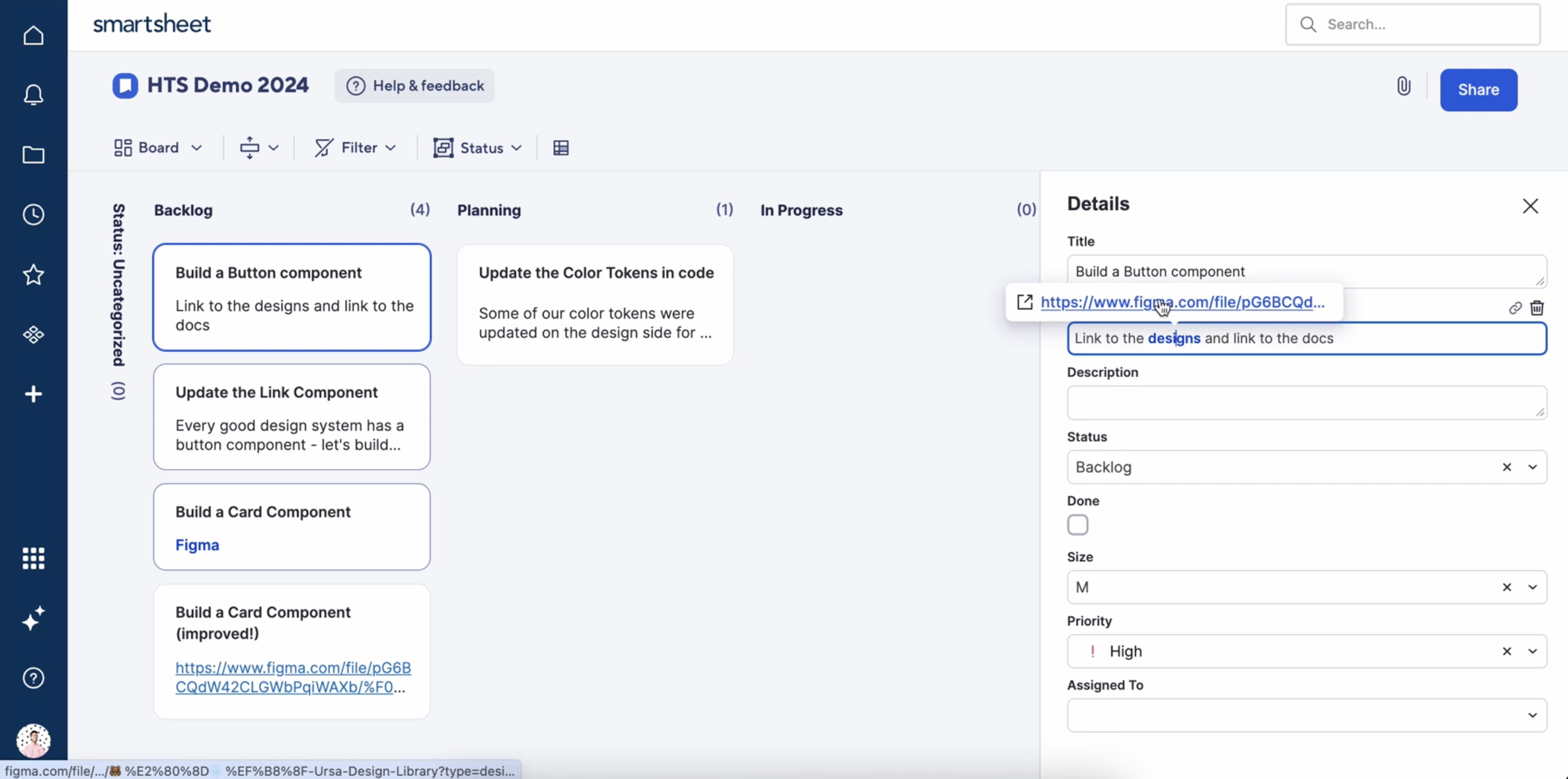
Task: Open the card layout options dropdown
Action: click(x=259, y=148)
